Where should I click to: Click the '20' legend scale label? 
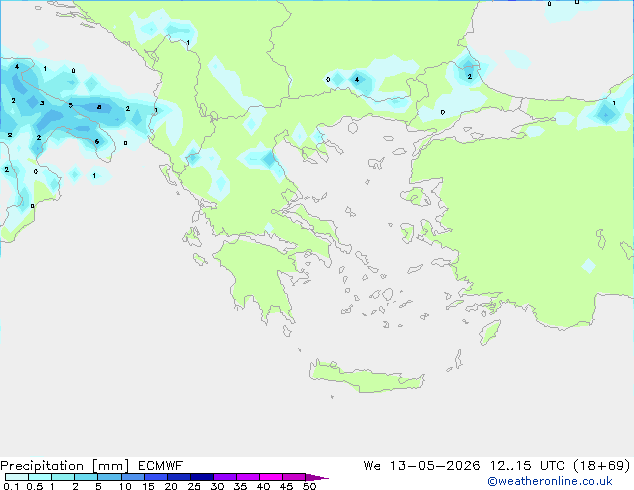tap(171, 486)
